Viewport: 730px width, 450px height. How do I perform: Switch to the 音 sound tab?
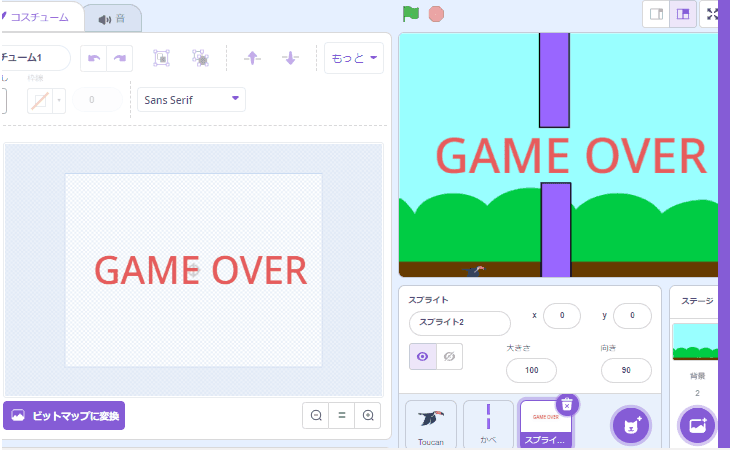(x=112, y=18)
